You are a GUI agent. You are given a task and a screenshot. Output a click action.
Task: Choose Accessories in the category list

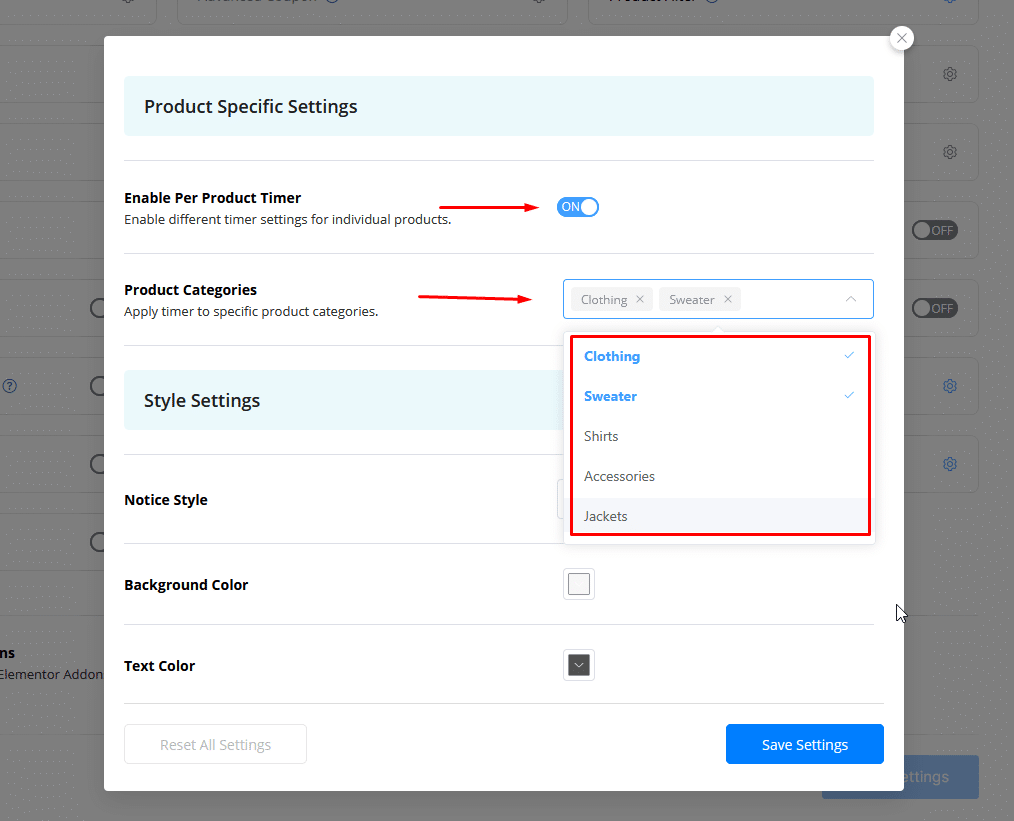click(619, 476)
